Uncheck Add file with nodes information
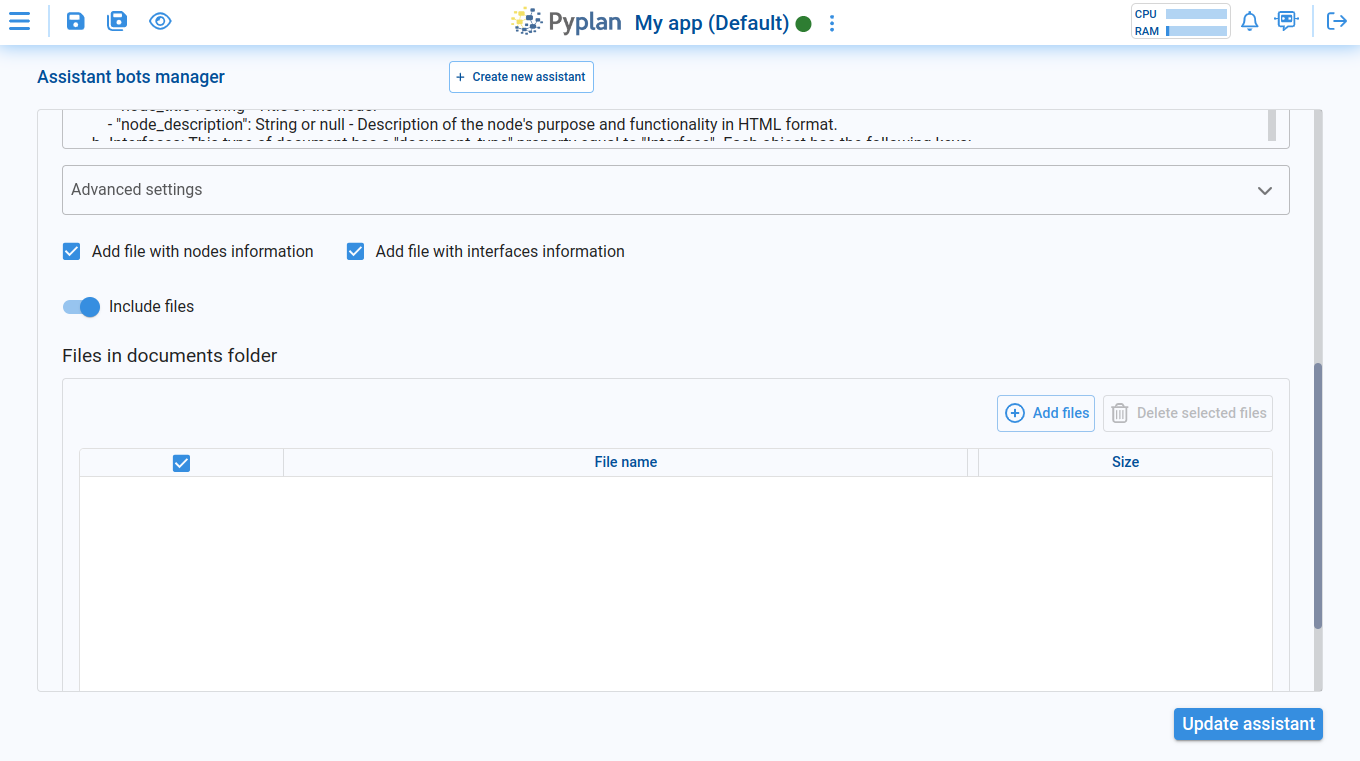The height and width of the screenshot is (761, 1360). click(x=71, y=251)
